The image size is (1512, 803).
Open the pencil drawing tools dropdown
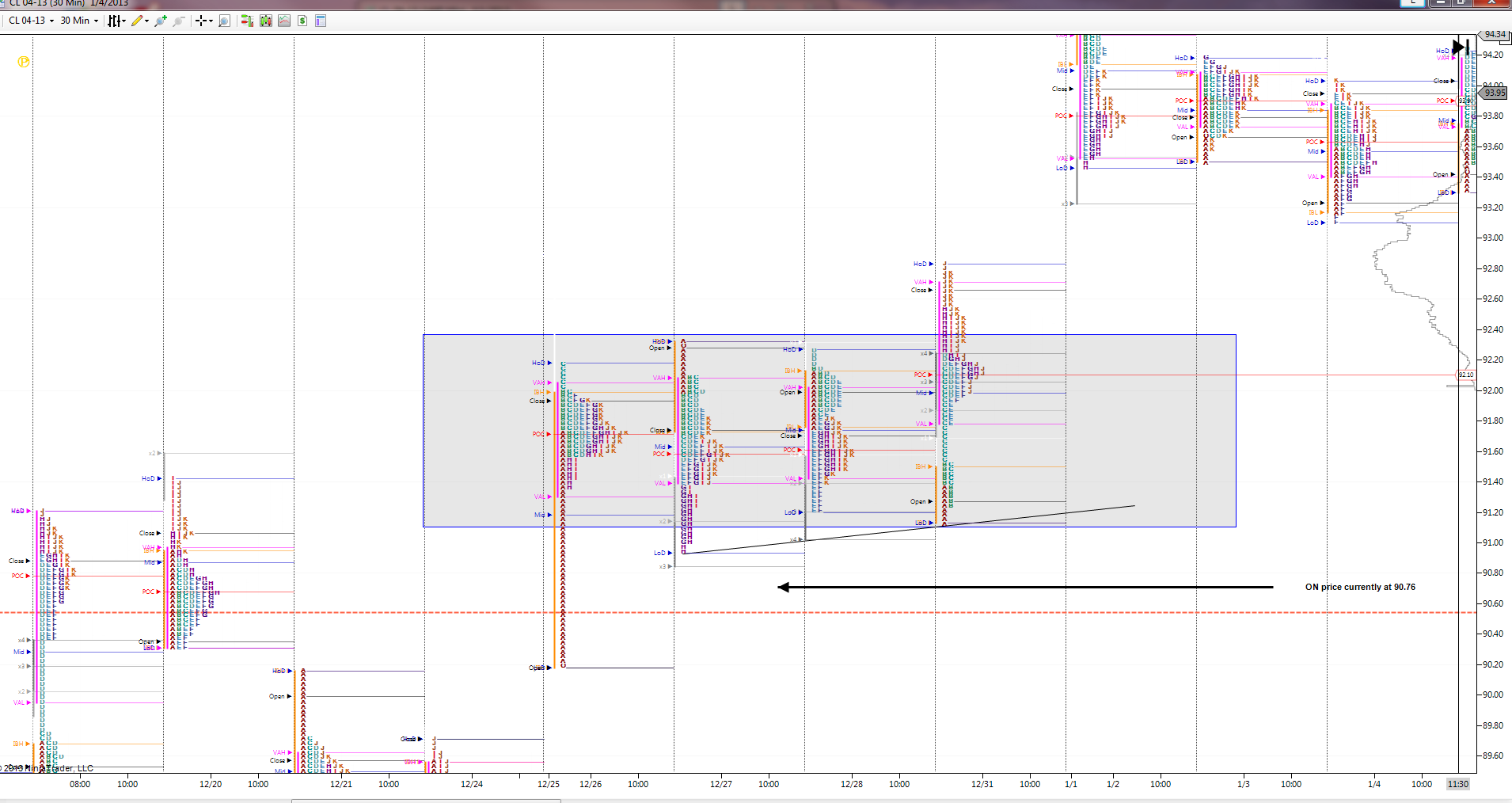140,21
